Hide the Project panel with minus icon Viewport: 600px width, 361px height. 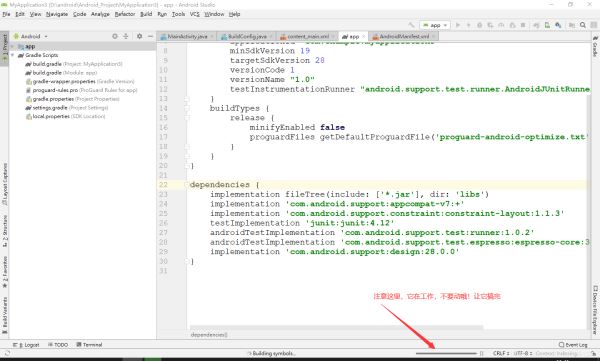150,36
